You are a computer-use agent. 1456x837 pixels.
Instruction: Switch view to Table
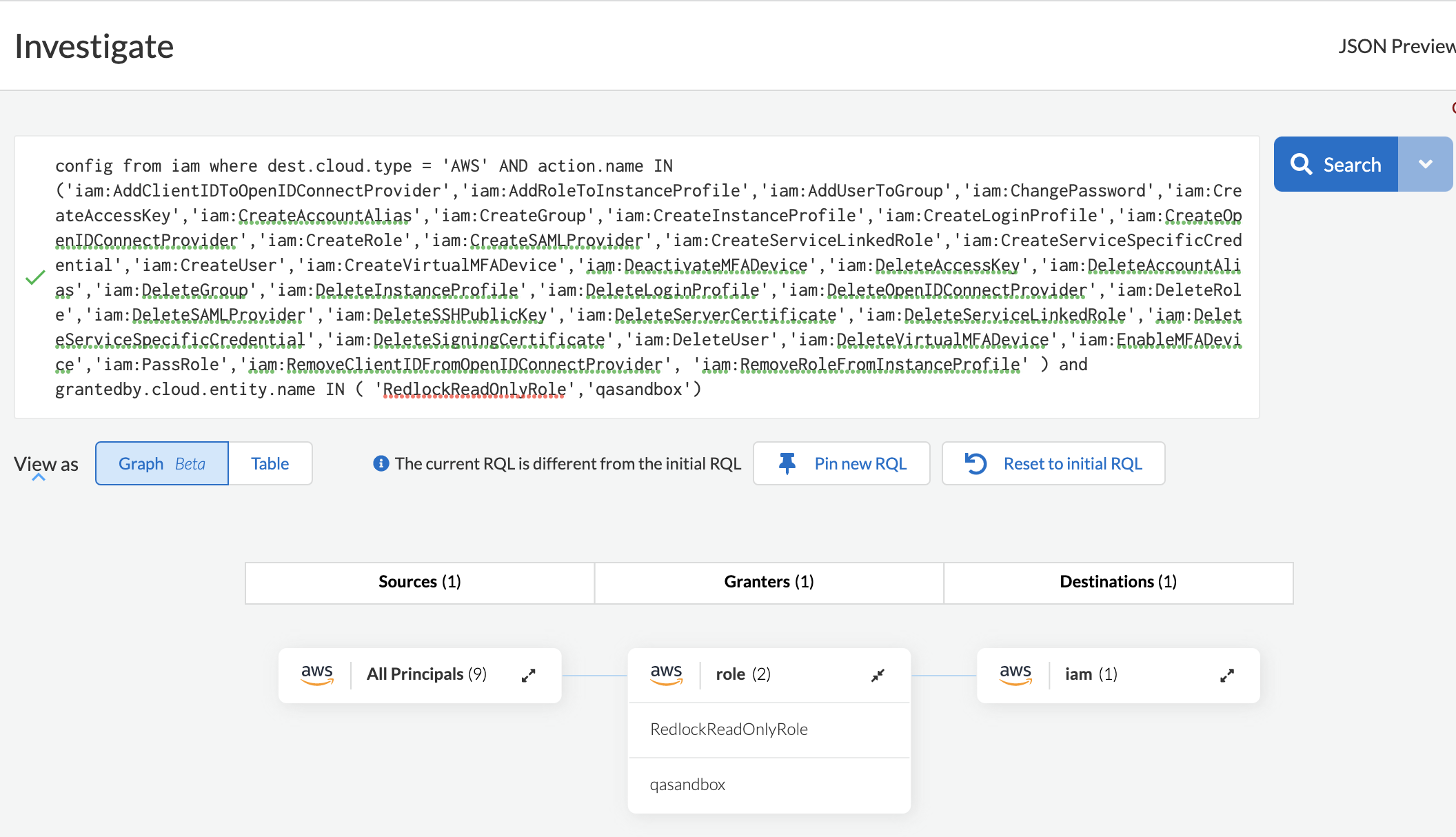[x=270, y=463]
